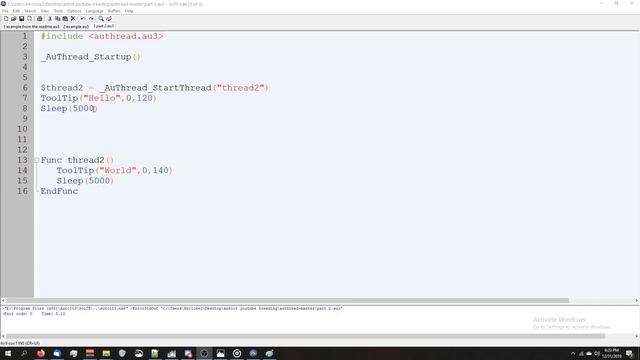Open the Edit menu
The height and width of the screenshot is (360, 640).
pyautogui.click(x=16, y=11)
